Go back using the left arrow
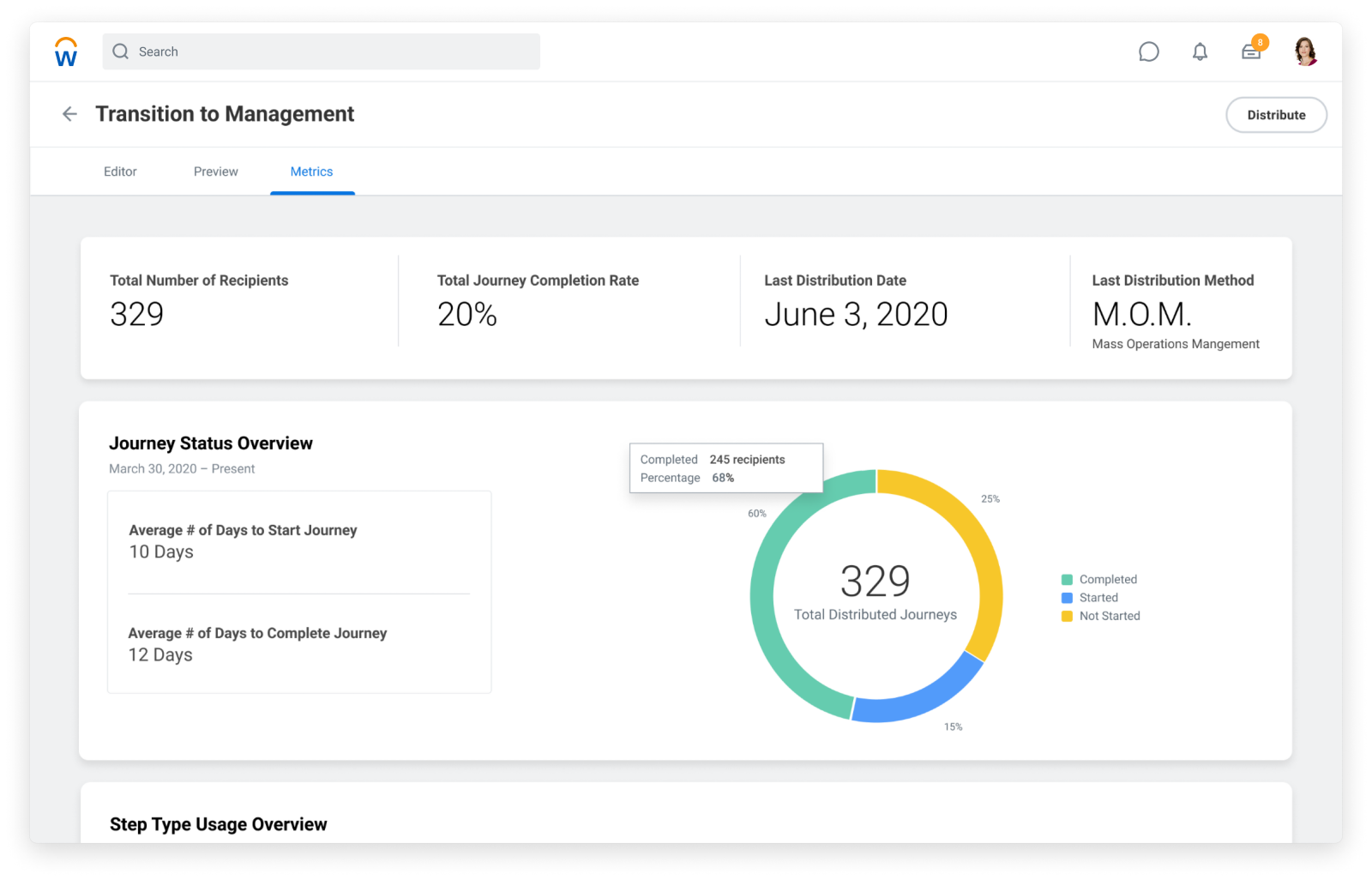The width and height of the screenshot is (1372, 880). [69, 114]
